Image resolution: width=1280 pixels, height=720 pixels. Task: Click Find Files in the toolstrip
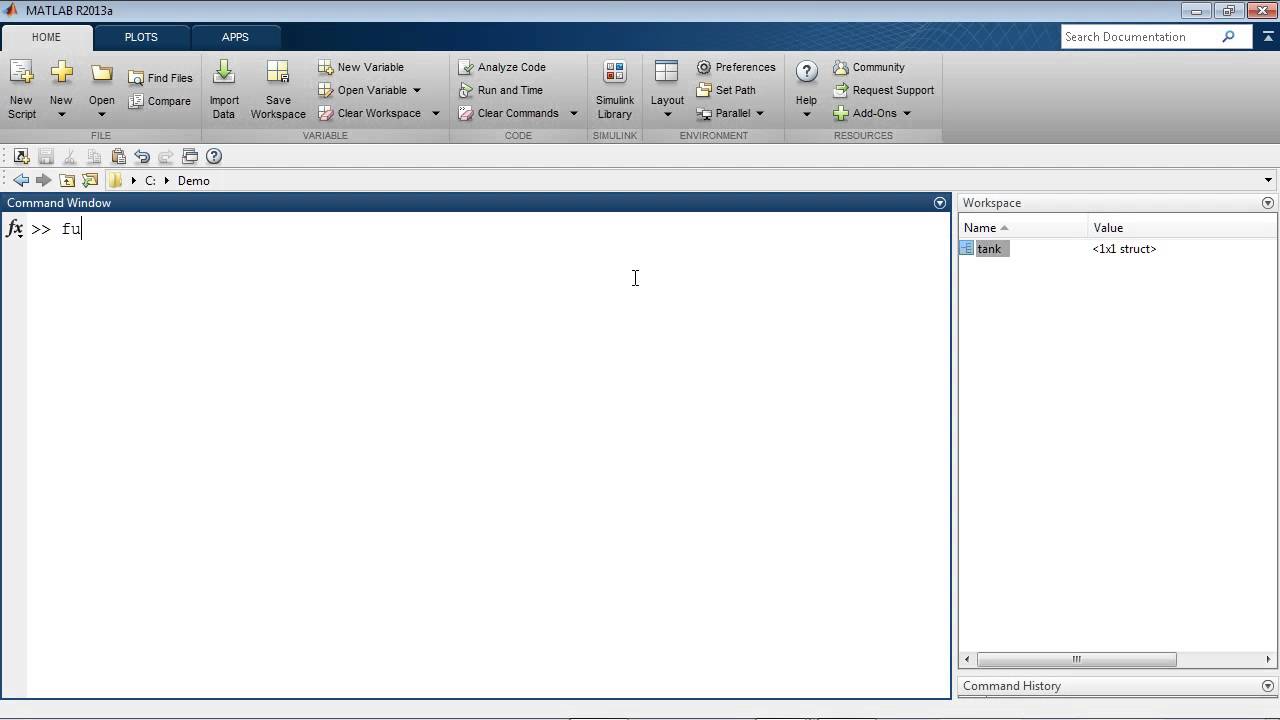tap(160, 78)
